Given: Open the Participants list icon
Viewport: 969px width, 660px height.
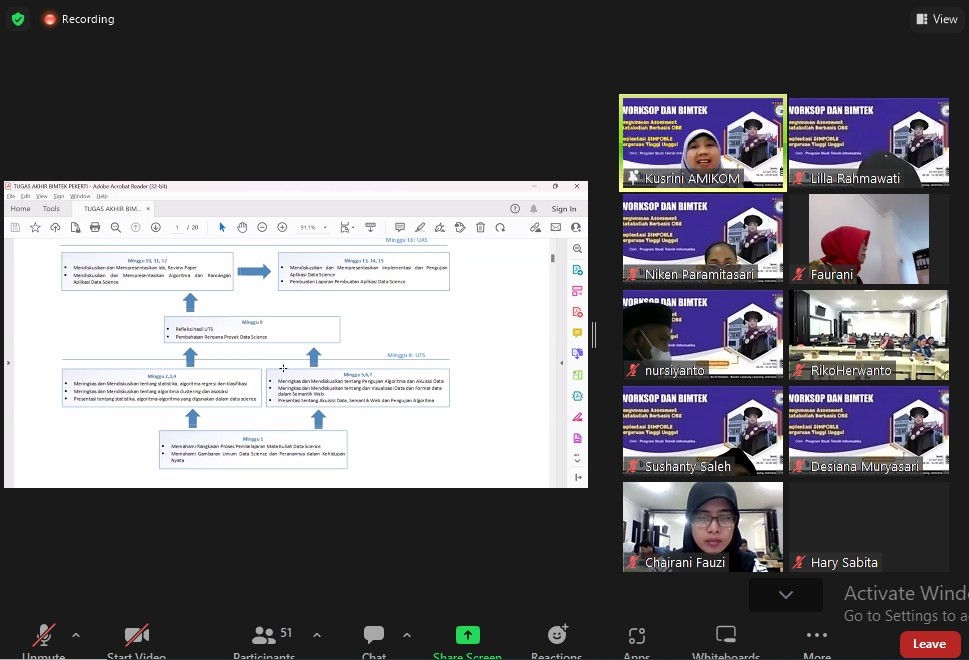Looking at the screenshot, I should pyautogui.click(x=264, y=635).
